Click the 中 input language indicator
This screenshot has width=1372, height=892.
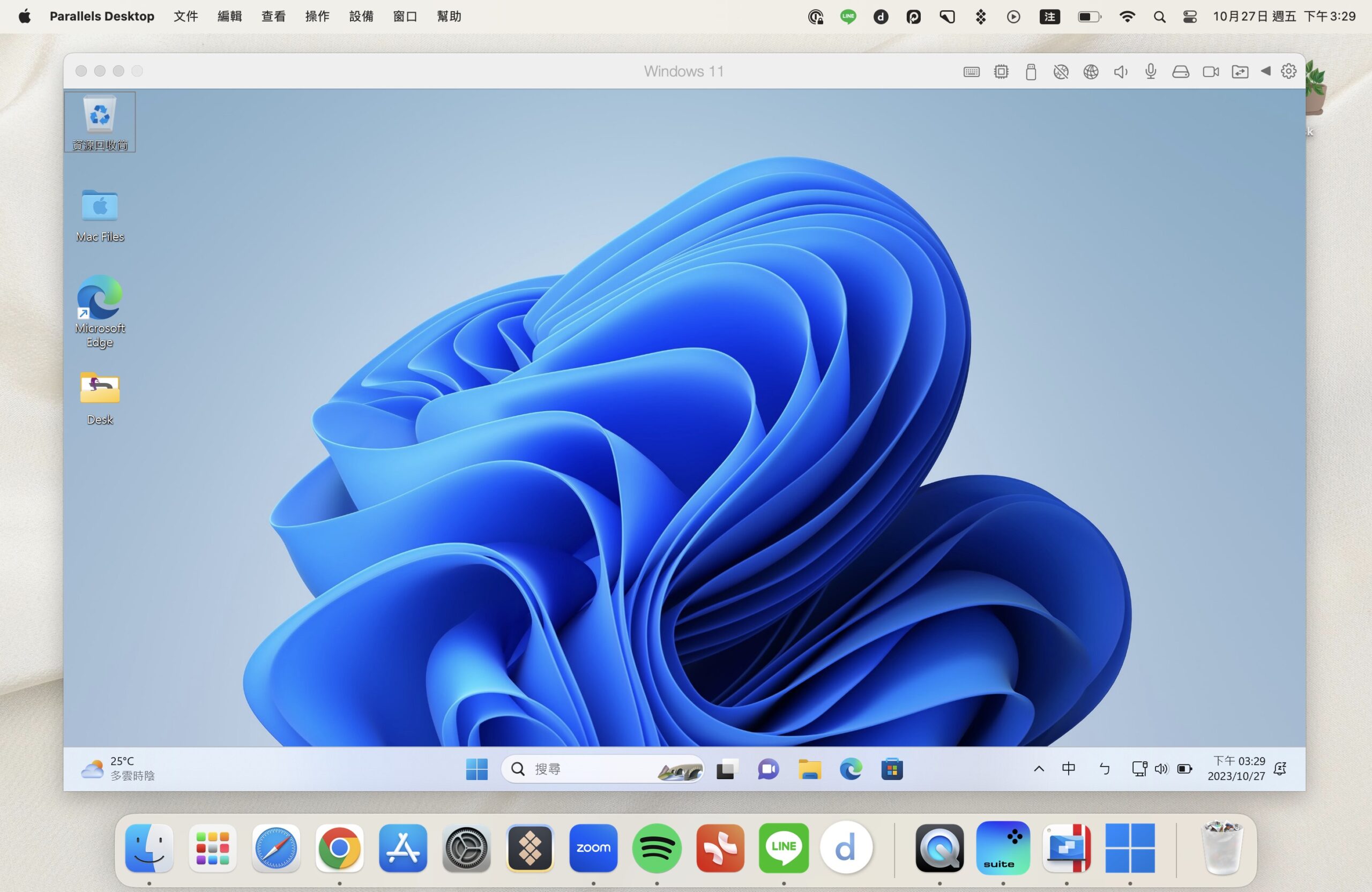pos(1069,769)
